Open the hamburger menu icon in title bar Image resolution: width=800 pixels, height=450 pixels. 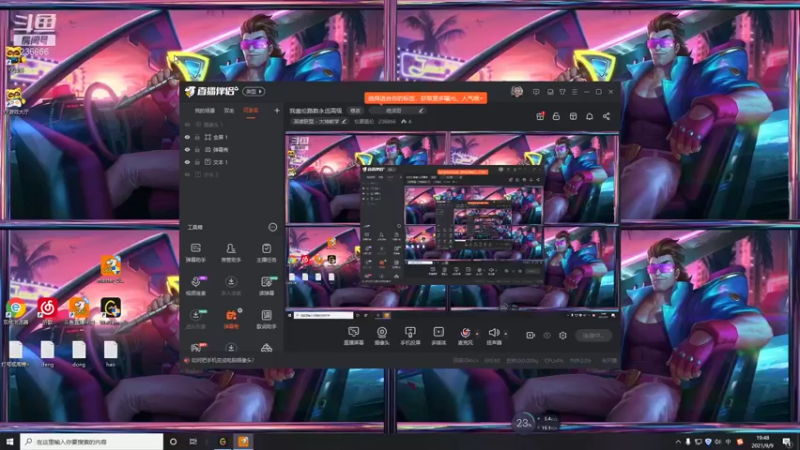click(x=574, y=92)
